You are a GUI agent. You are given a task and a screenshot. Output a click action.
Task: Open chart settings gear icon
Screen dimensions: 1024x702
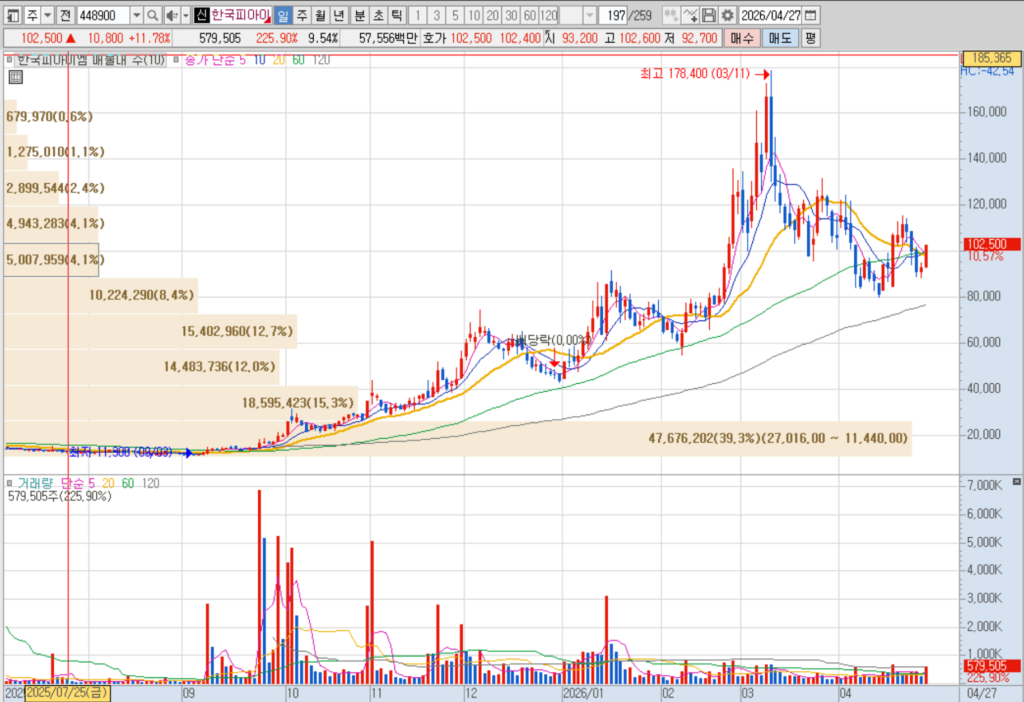727,15
